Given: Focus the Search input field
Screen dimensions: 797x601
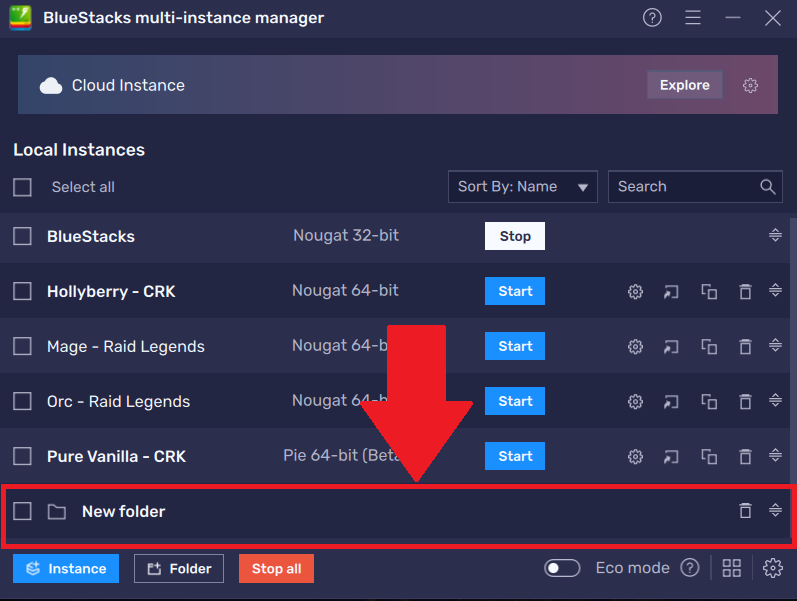Looking at the screenshot, I should (x=695, y=187).
